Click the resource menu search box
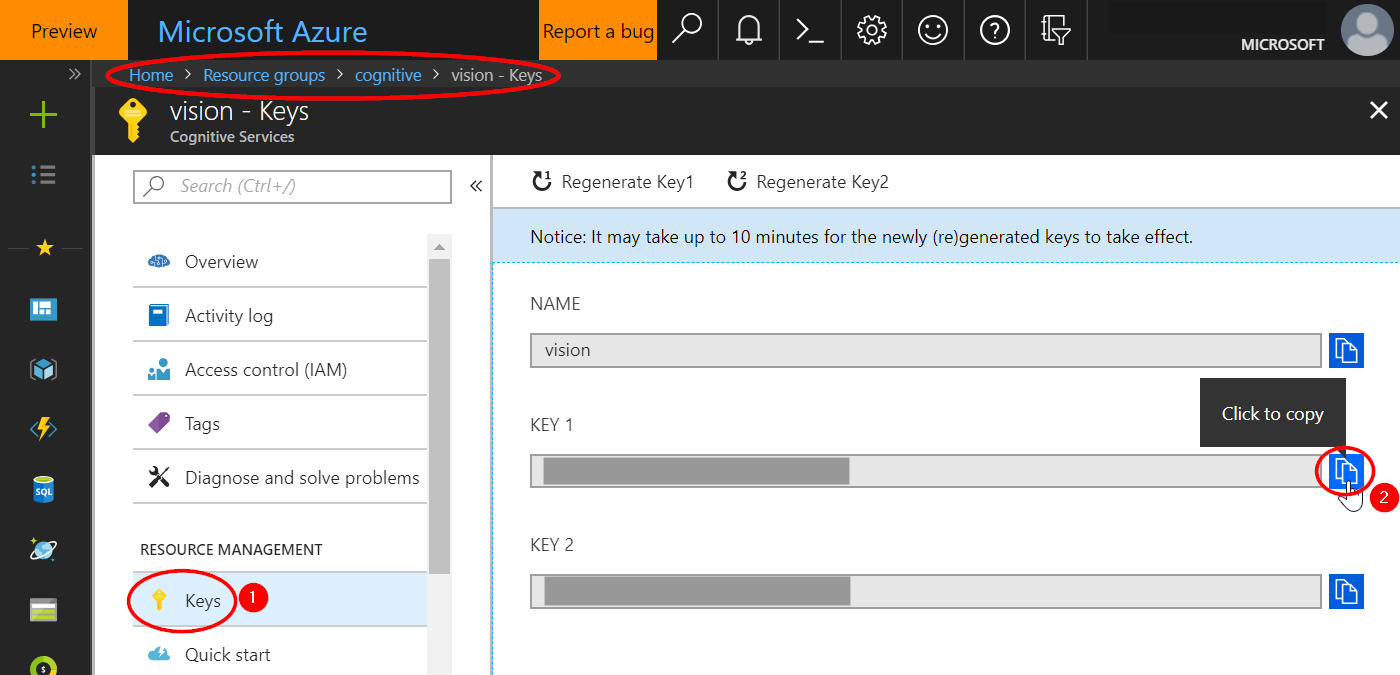 click(292, 186)
